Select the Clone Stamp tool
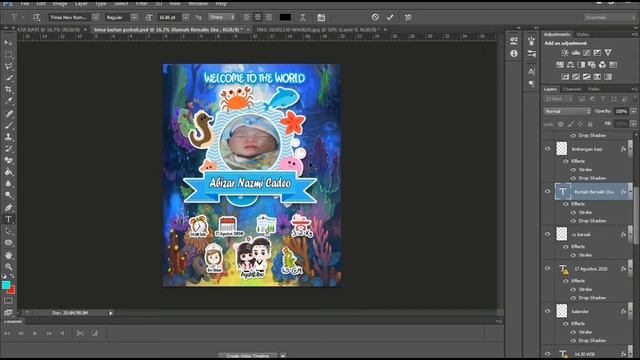Screen dimensions: 640x360 [8, 137]
